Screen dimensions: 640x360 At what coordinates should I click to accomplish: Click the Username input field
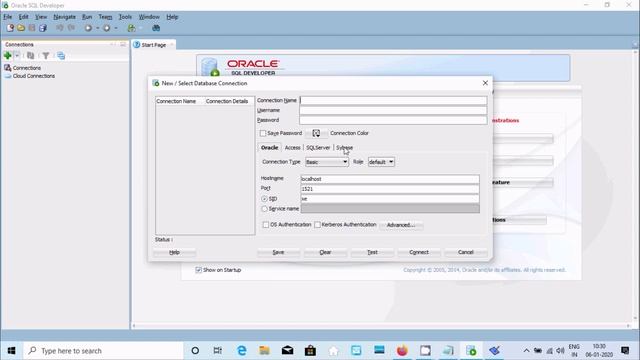point(393,110)
